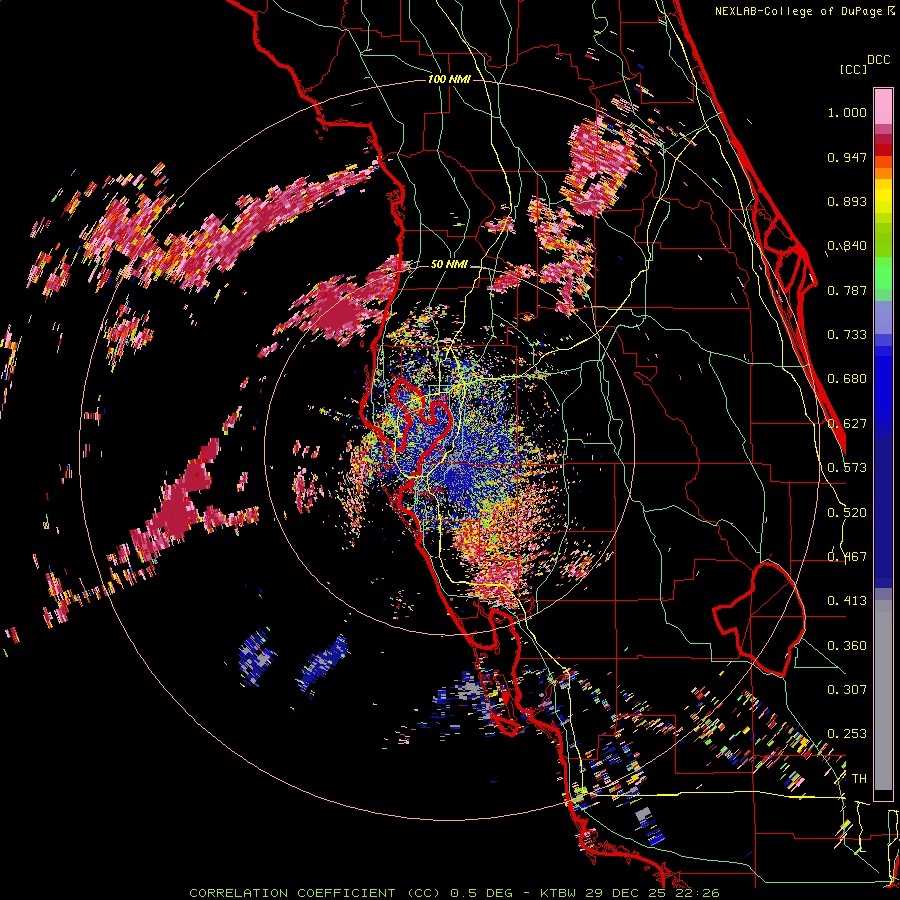The height and width of the screenshot is (900, 900).
Task: Click the TH threshold label
Action: (x=859, y=779)
